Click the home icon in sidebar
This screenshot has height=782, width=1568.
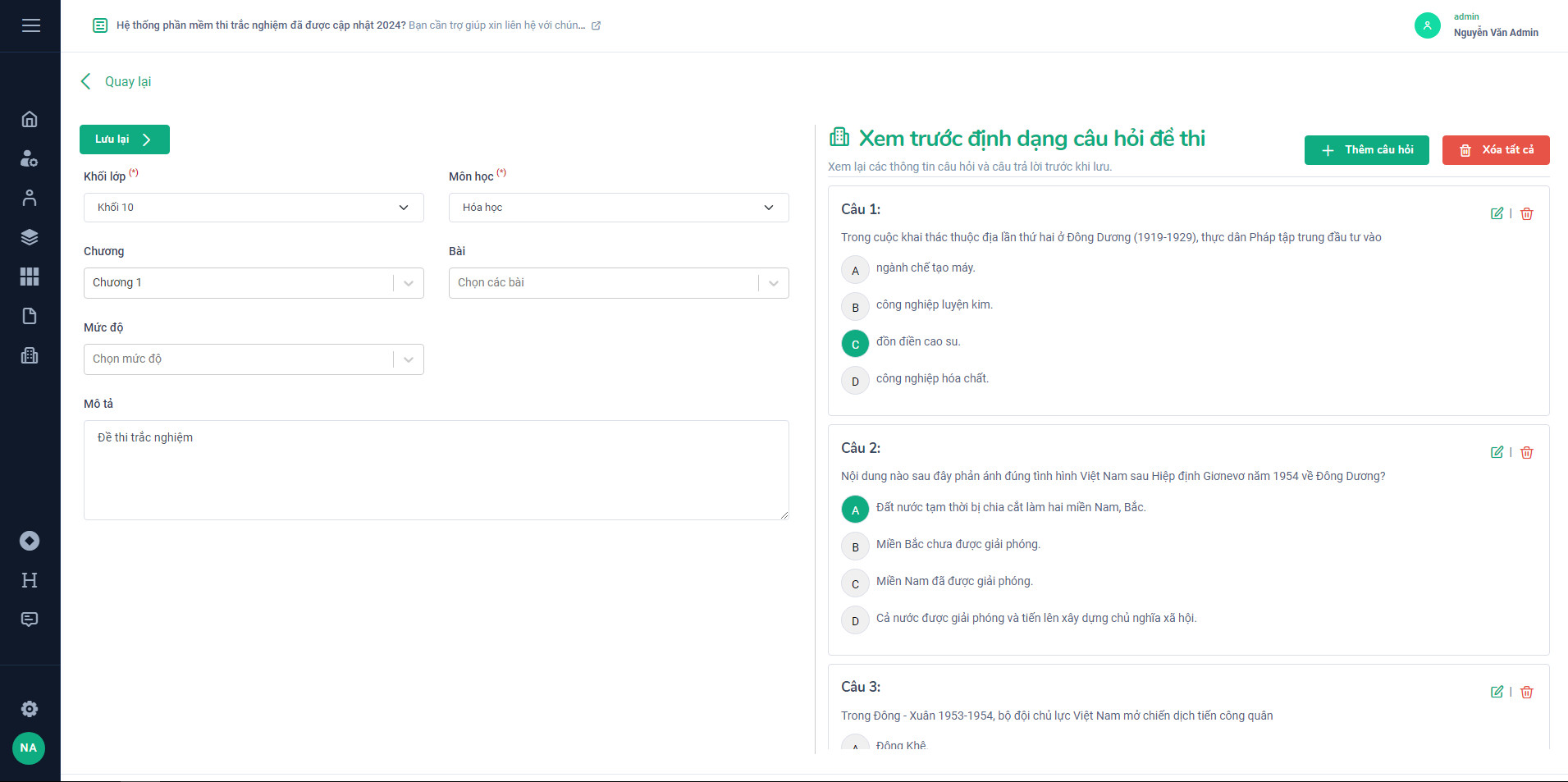pyautogui.click(x=30, y=119)
